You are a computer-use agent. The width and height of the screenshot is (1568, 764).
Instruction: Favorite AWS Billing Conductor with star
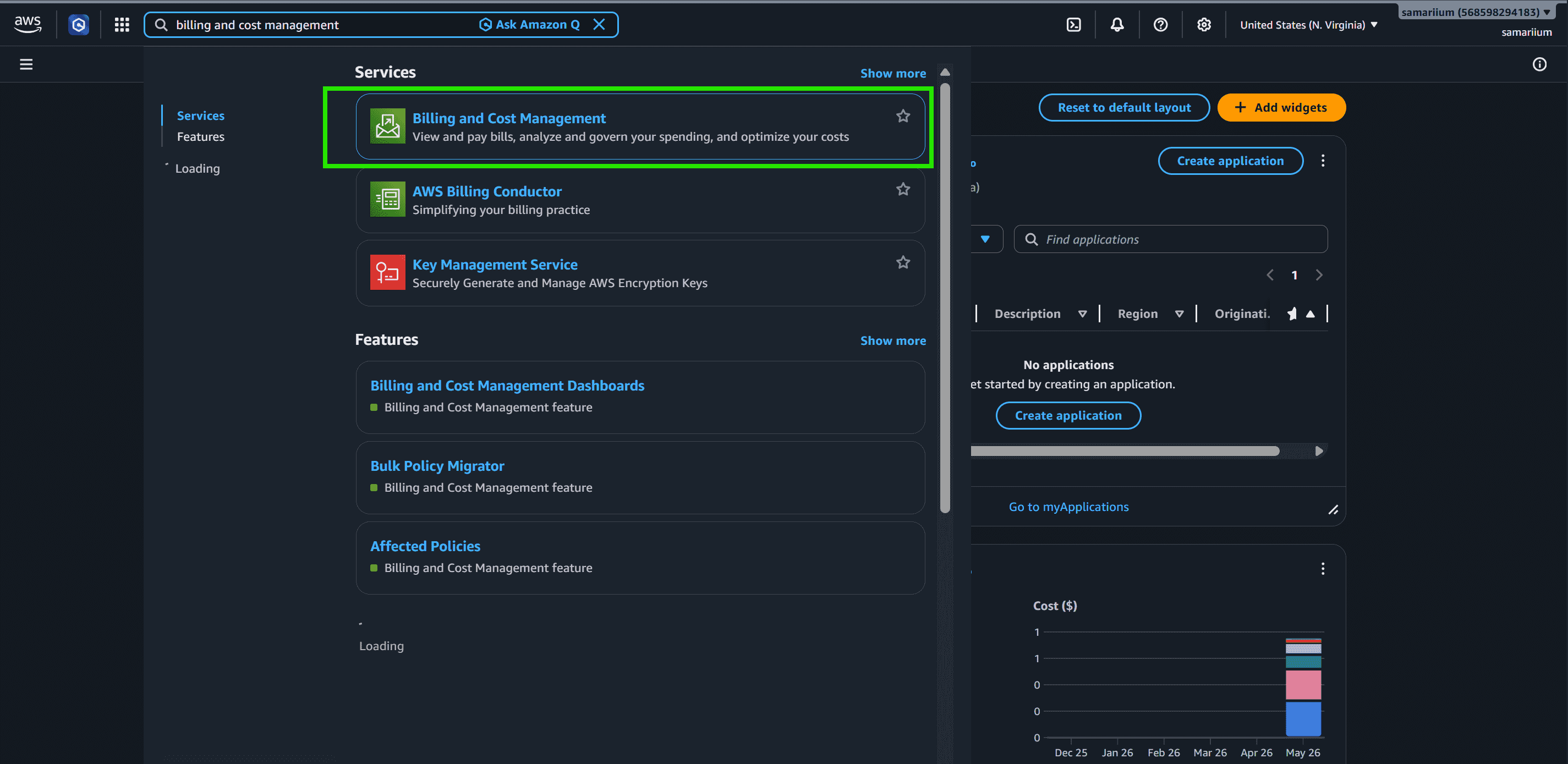(903, 189)
